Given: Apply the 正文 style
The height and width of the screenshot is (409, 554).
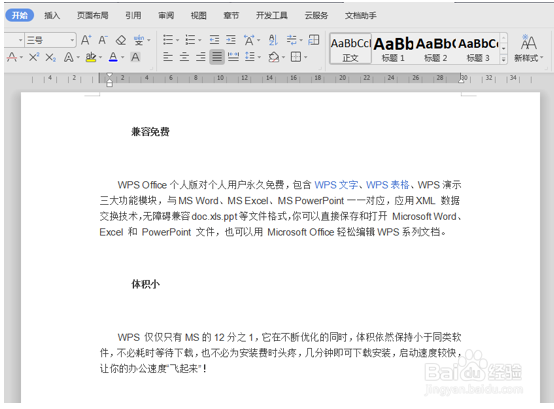Looking at the screenshot, I should tap(350, 49).
